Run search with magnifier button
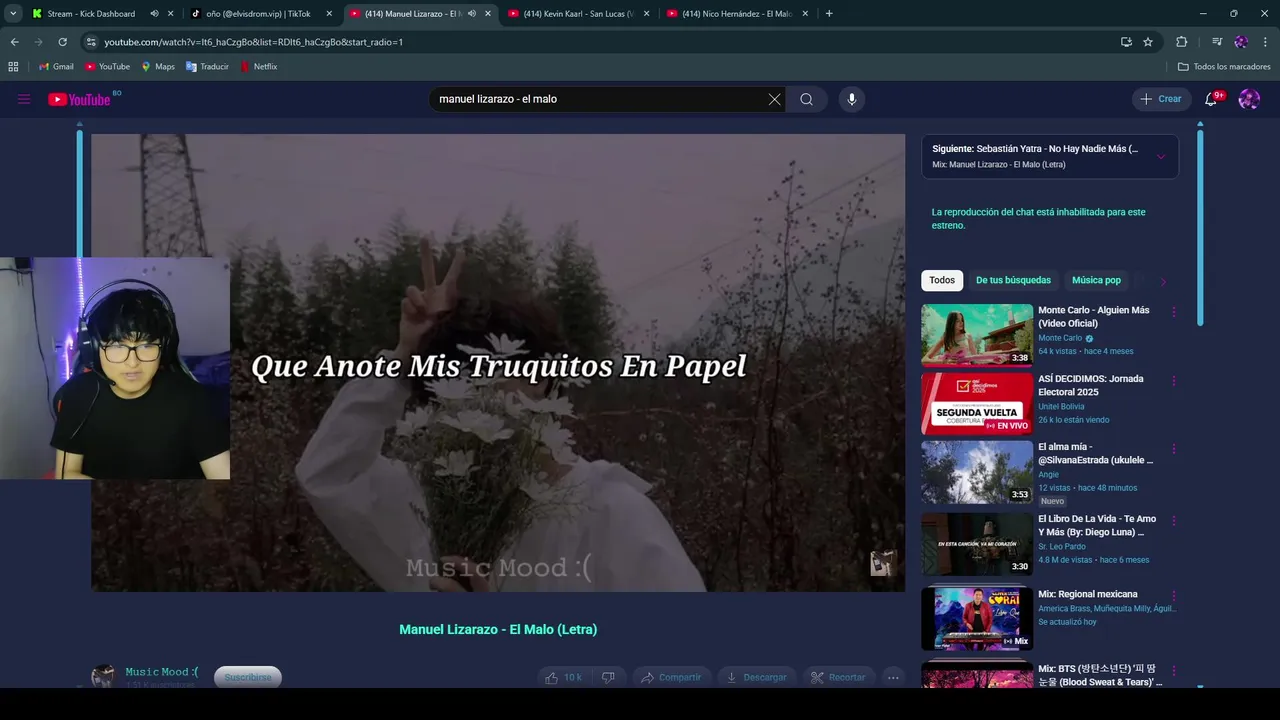 pos(806,99)
